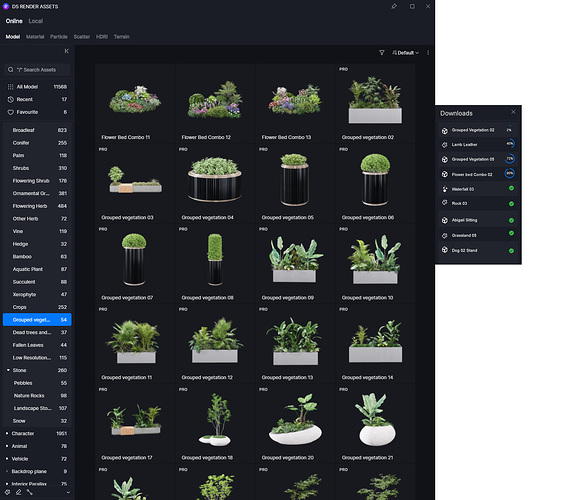Image resolution: width=562 pixels, height=500 pixels.
Task: Select the Backdrop plane category
Action: (37, 471)
